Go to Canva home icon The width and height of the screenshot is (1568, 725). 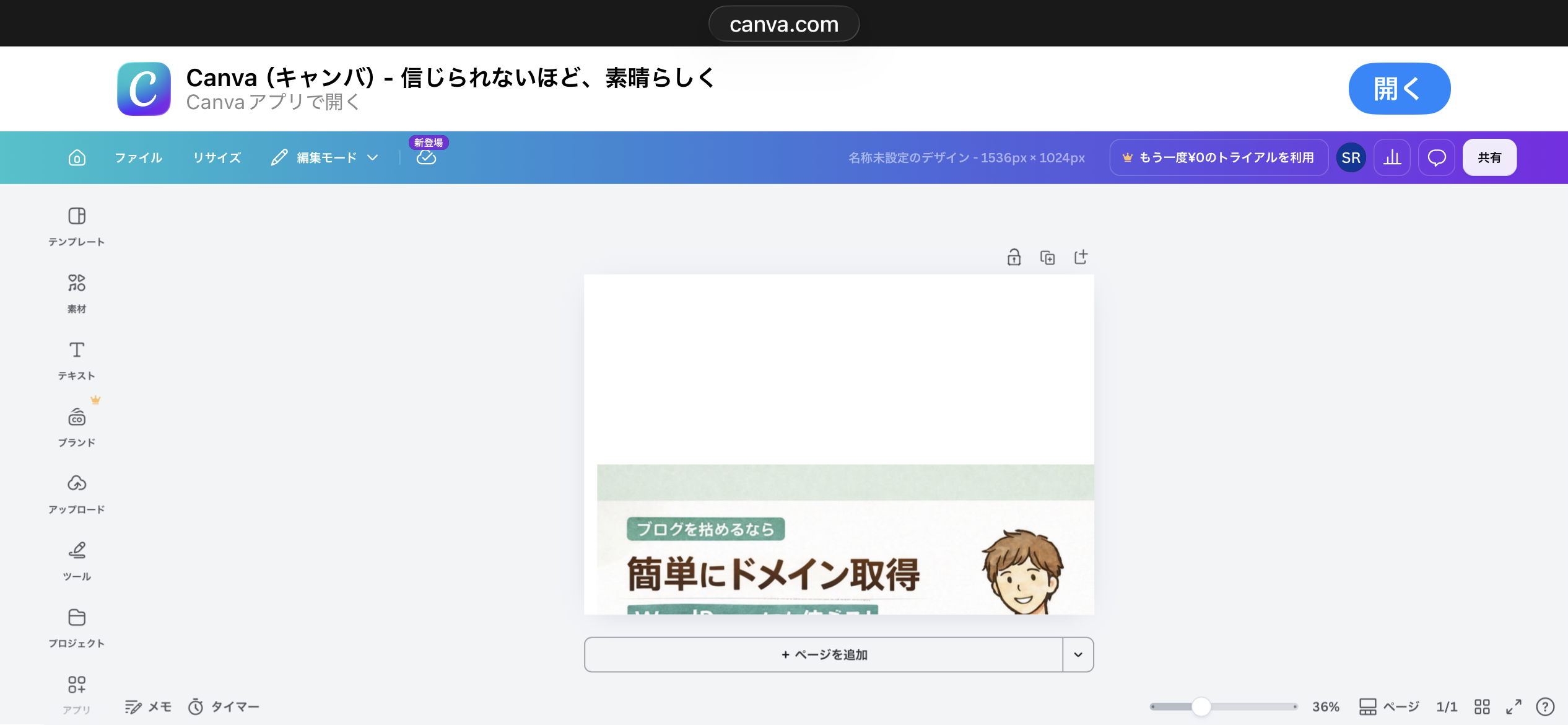click(x=77, y=157)
